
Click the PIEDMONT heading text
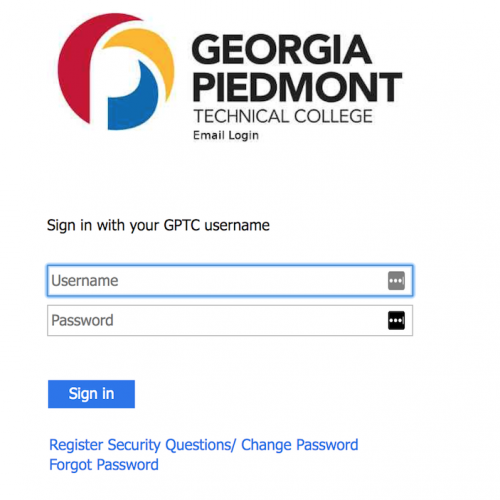click(297, 87)
